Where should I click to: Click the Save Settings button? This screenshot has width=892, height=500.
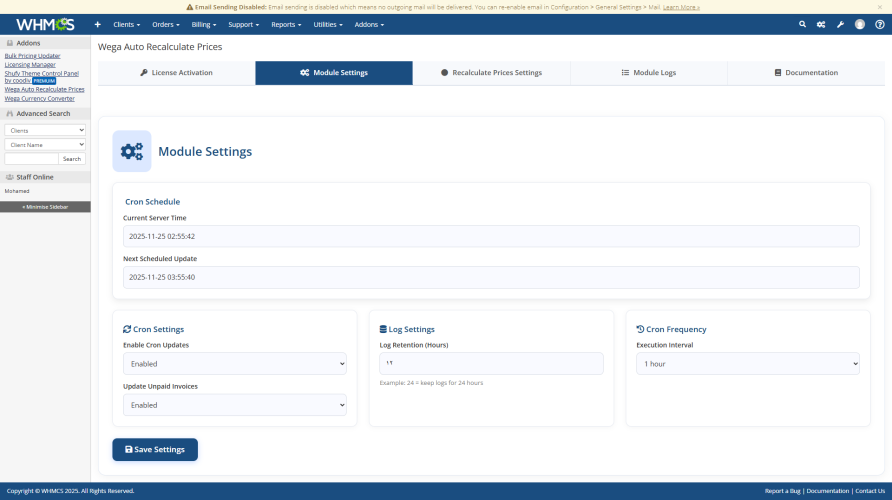click(x=155, y=450)
